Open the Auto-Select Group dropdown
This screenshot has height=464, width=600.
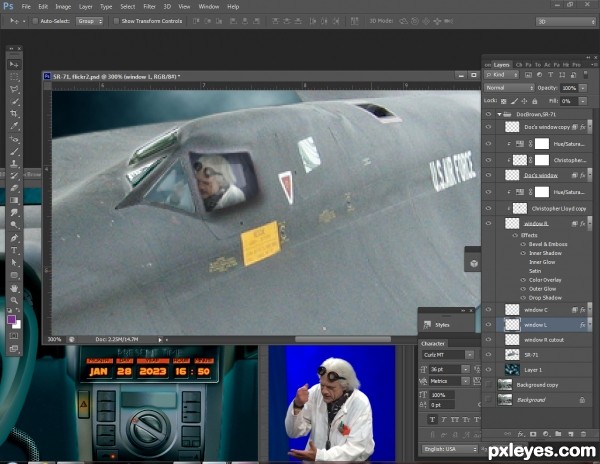tap(90, 21)
